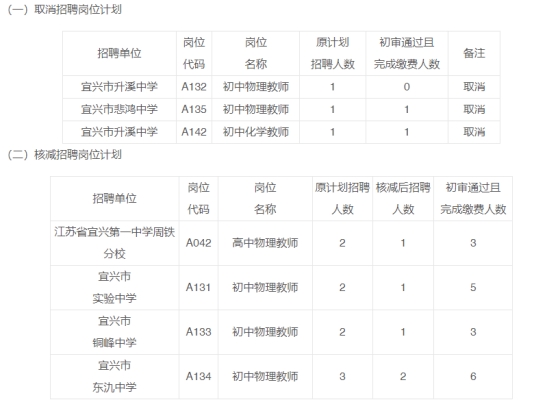Image resolution: width=535 pixels, height=402 pixels.
Task: Click the 核减后招聘人数 column header
Action: pyautogui.click(x=403, y=198)
